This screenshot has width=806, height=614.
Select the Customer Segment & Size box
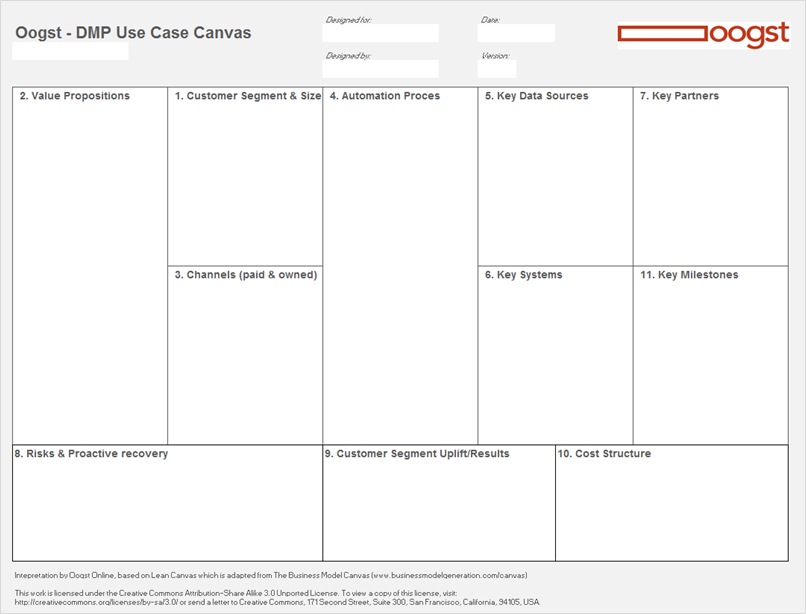(x=245, y=180)
